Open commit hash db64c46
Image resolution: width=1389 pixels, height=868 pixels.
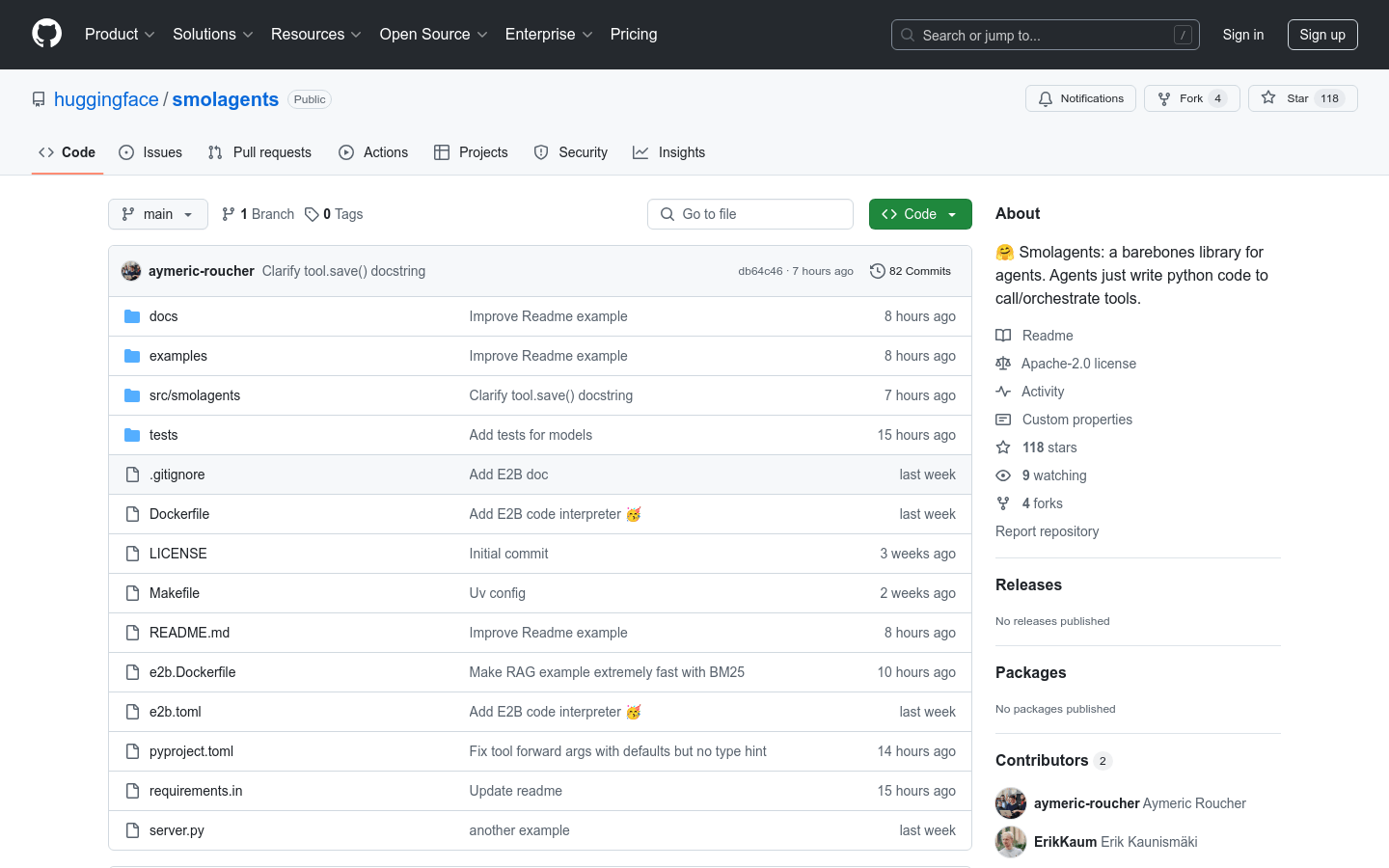pyautogui.click(x=760, y=271)
